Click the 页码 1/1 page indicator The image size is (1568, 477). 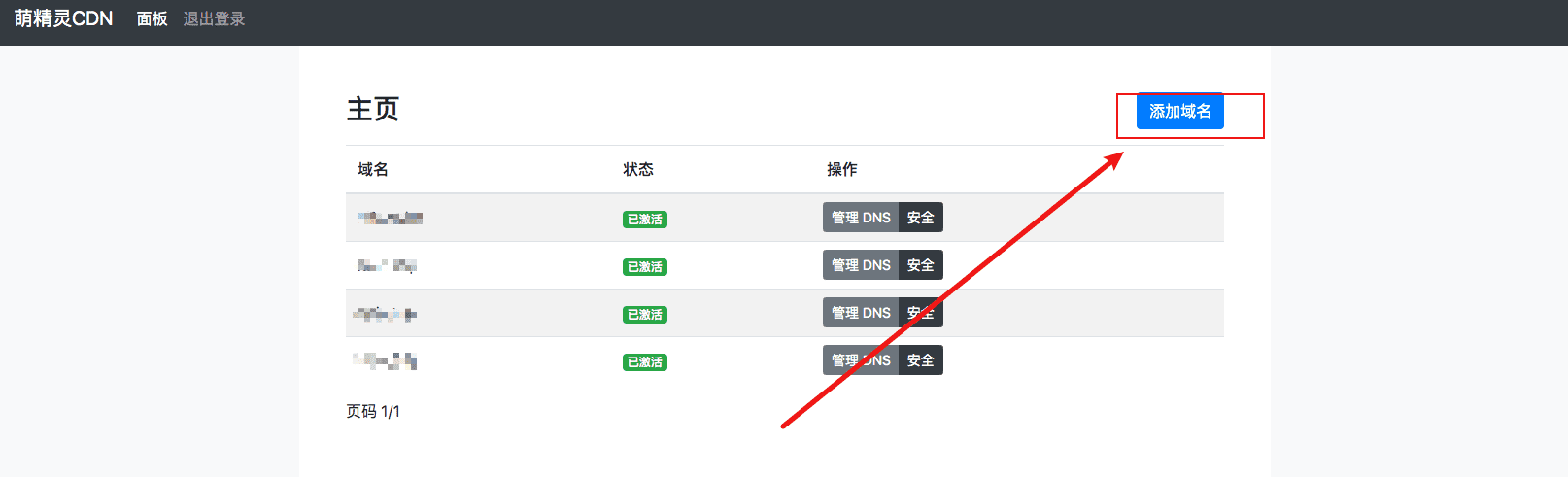(x=373, y=411)
